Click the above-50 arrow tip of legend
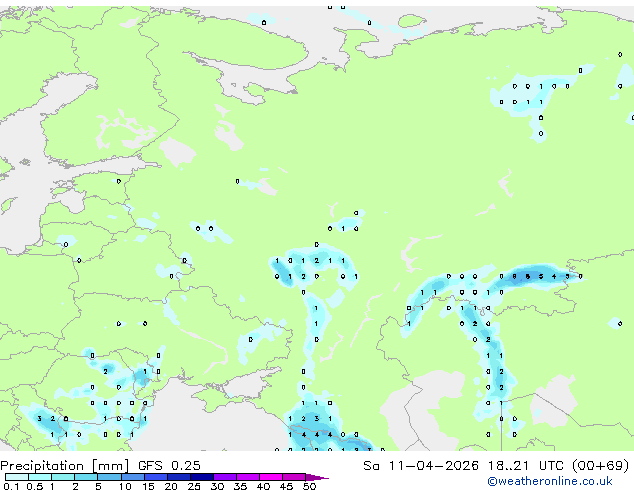The image size is (634, 490). coord(317,477)
